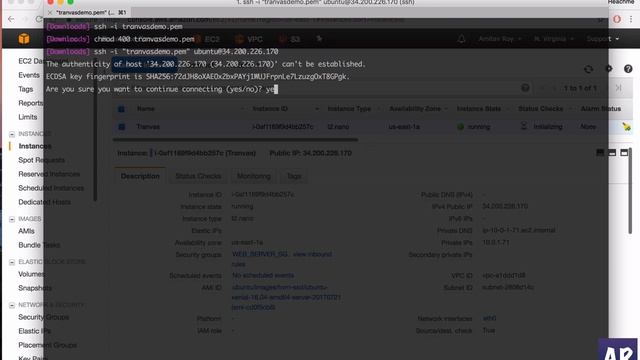The image size is (640, 360).
Task: Open Scheduled Instances in the sidebar
Action: (x=51, y=188)
